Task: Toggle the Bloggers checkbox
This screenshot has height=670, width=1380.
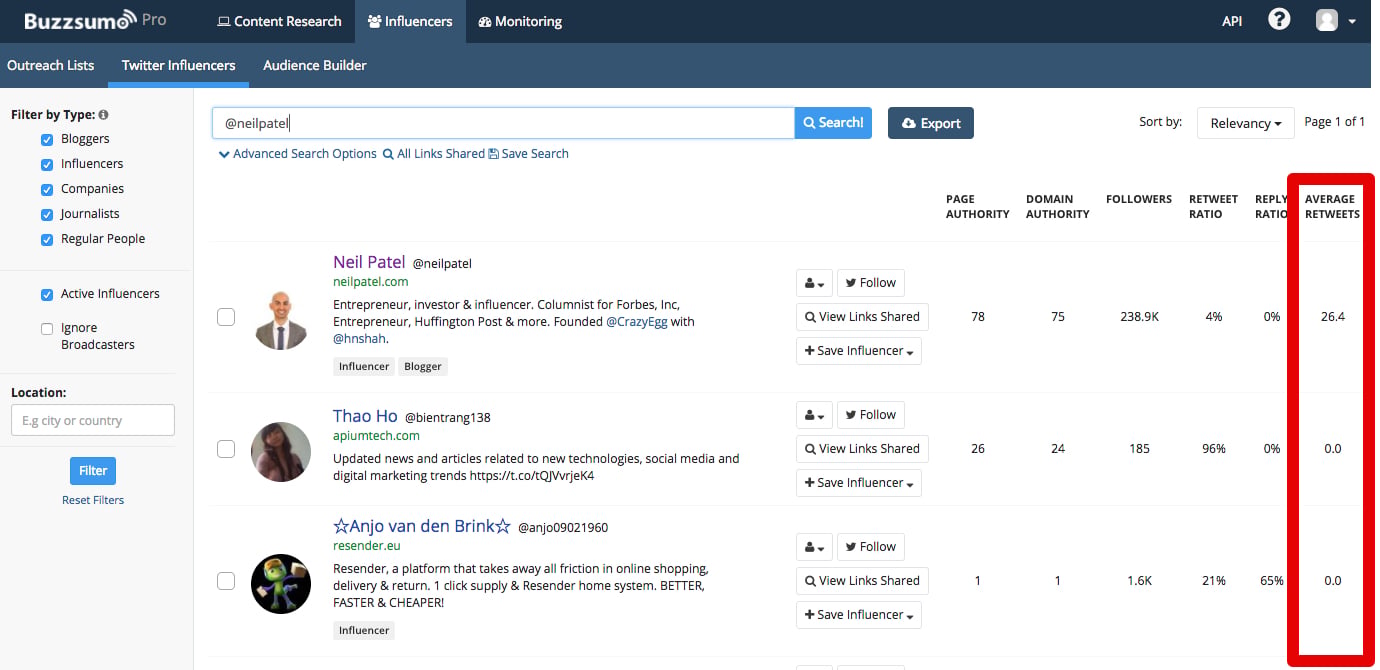Action: tap(47, 140)
